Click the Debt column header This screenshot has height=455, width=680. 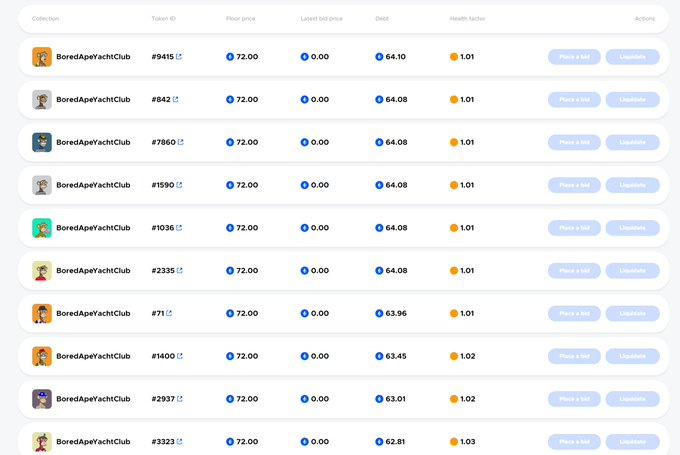click(382, 19)
